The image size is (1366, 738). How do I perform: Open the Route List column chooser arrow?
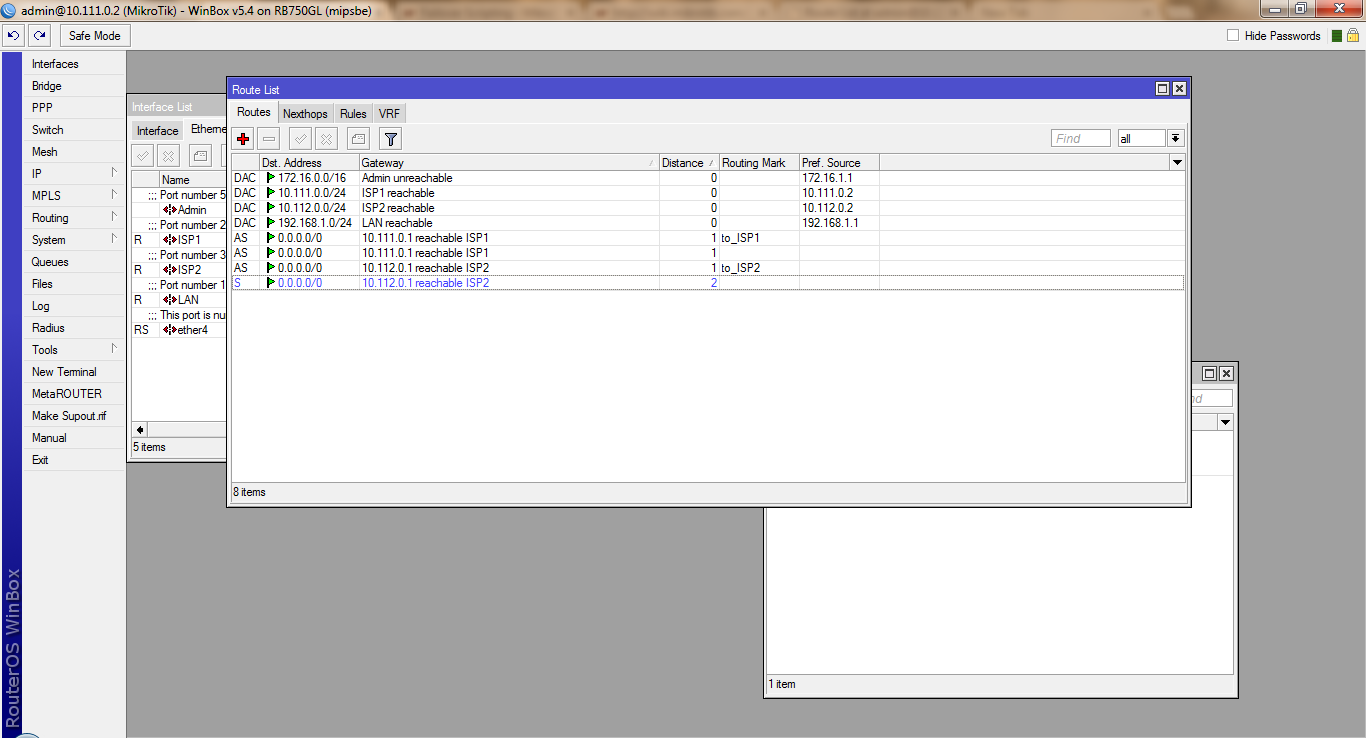click(1177, 162)
